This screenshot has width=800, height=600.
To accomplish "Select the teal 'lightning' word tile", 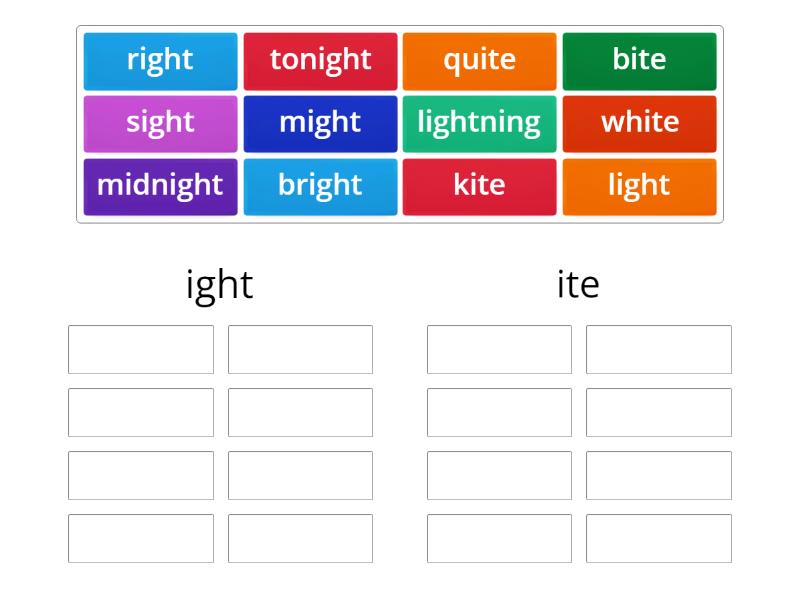I will point(480,124).
